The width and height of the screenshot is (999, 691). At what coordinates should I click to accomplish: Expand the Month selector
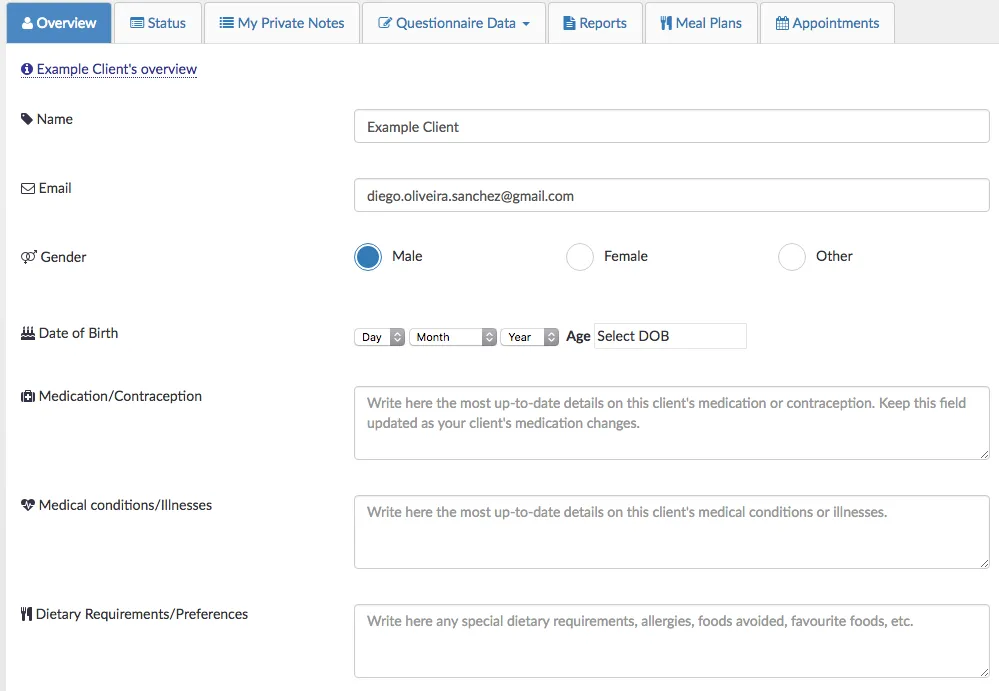[x=453, y=337]
